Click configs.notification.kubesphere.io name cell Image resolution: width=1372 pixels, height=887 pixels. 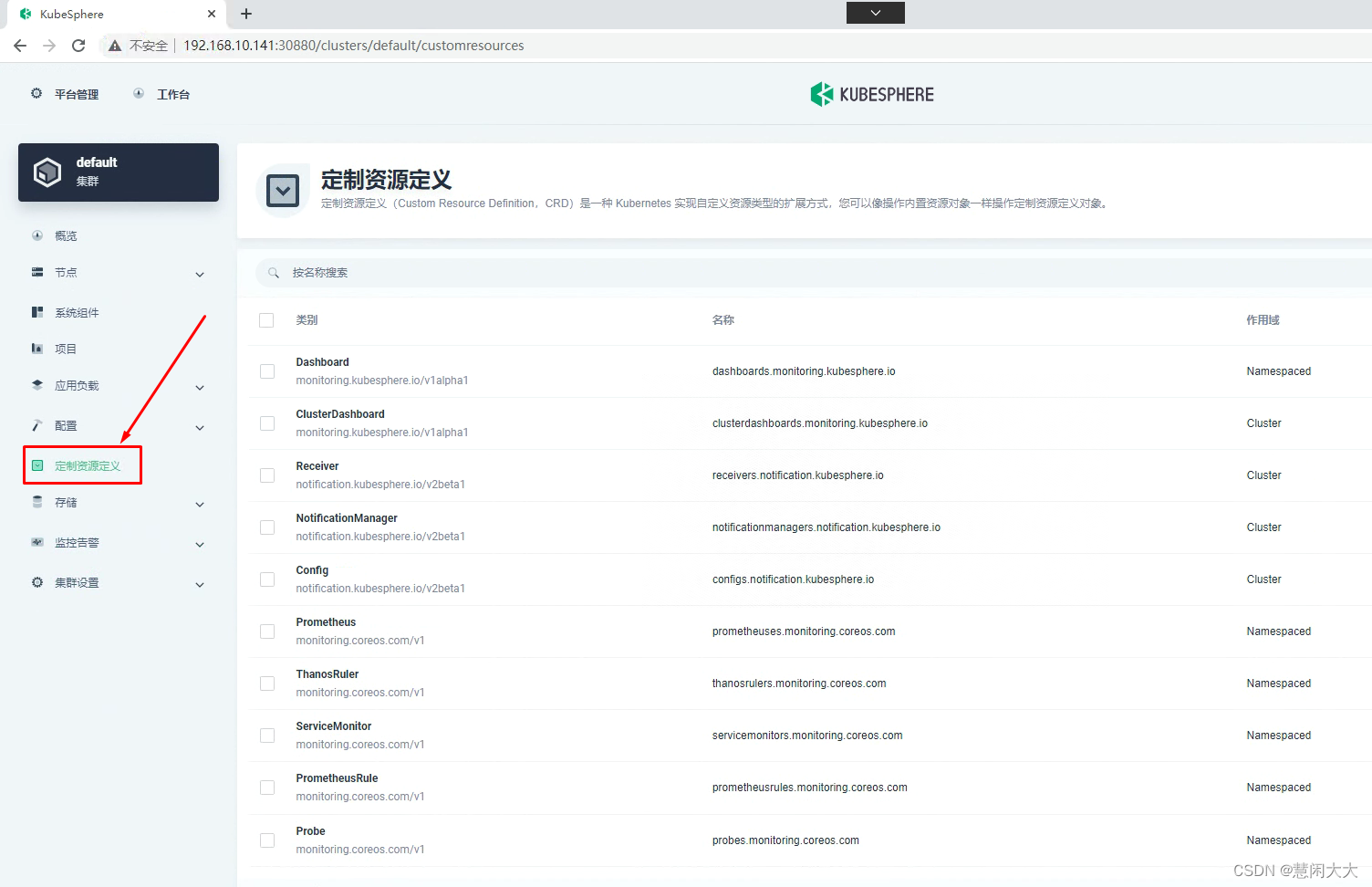pos(793,579)
